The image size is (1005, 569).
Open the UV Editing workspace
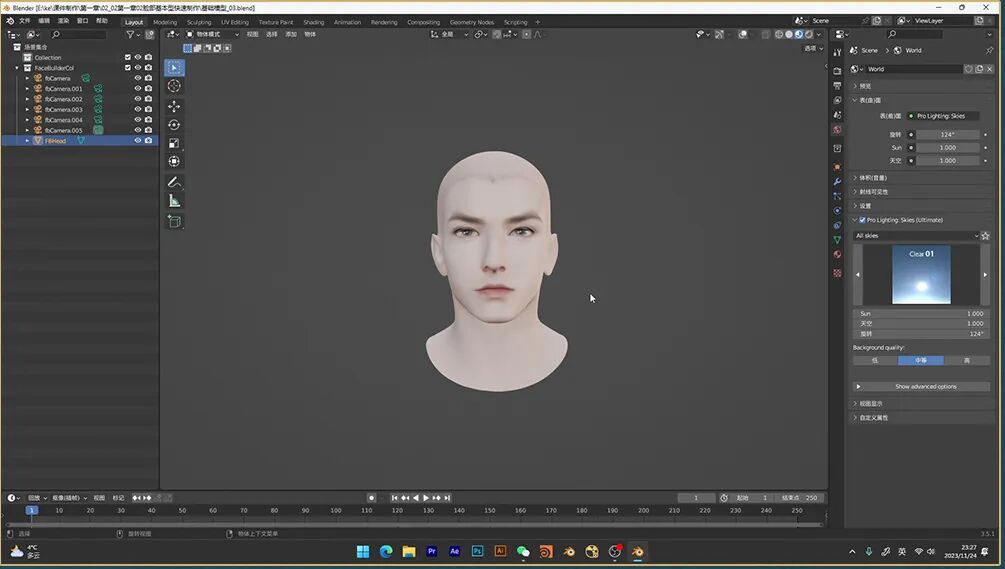(235, 22)
